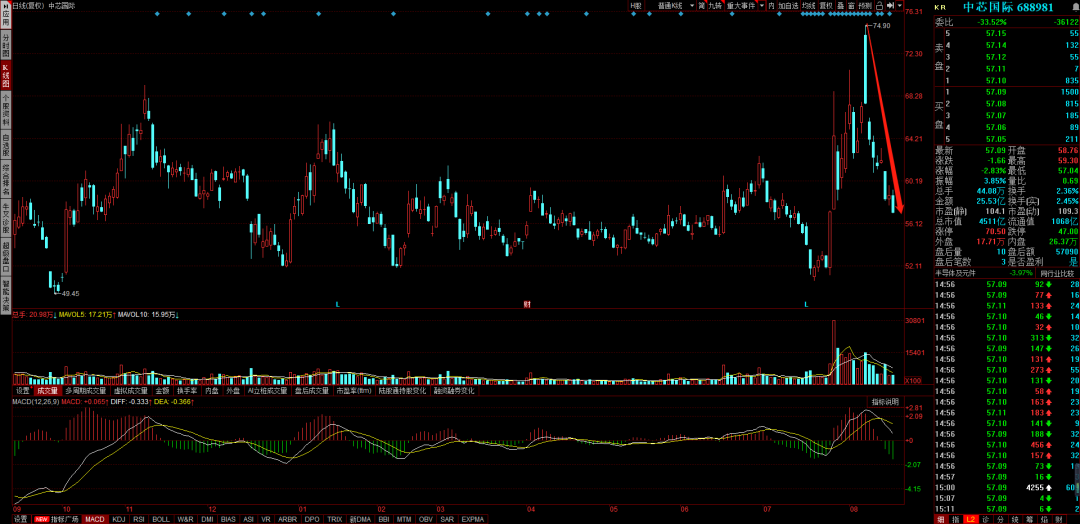Select the 盘后成交量 indicator tab

[x=311, y=390]
